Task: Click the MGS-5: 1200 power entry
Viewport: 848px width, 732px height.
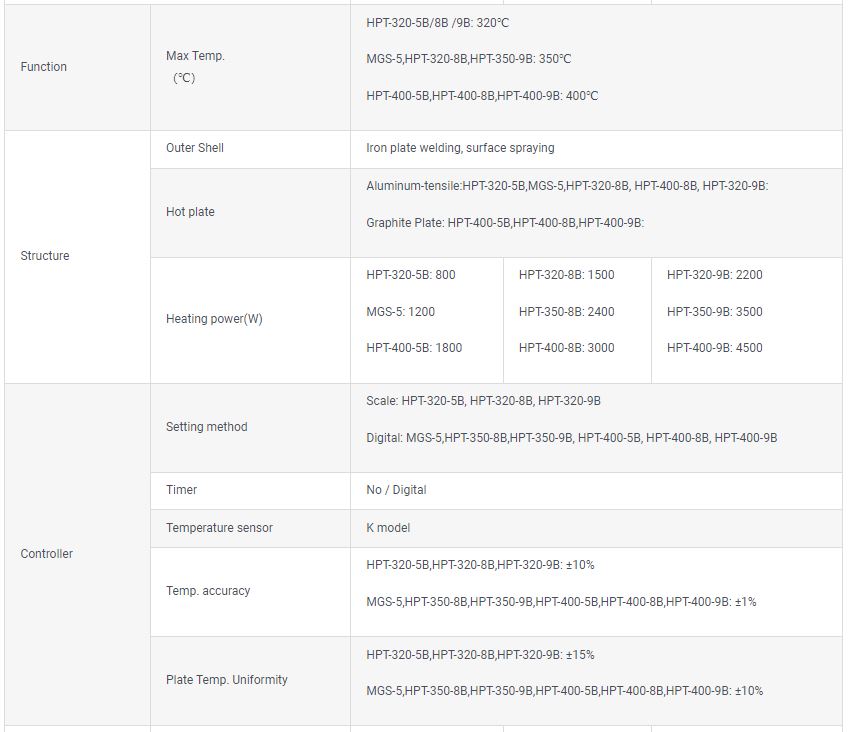Action: point(400,312)
